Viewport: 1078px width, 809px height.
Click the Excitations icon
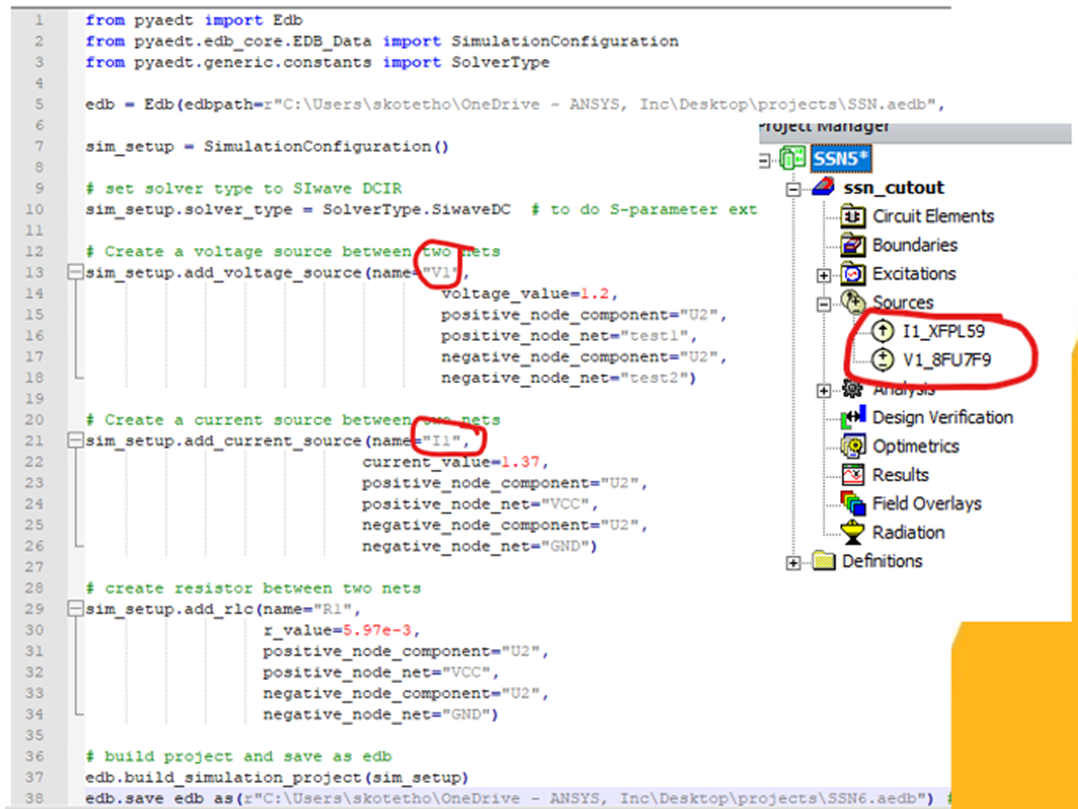[x=855, y=273]
